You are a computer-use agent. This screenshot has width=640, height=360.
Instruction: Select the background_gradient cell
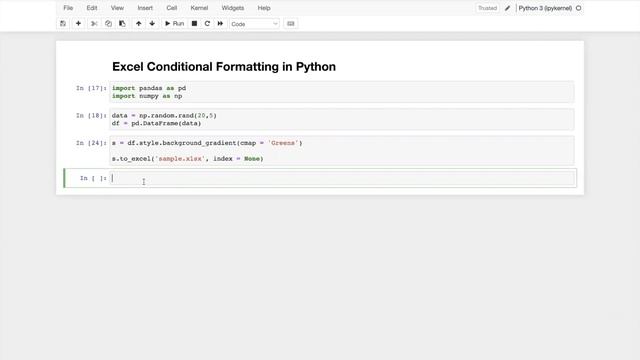(342, 151)
